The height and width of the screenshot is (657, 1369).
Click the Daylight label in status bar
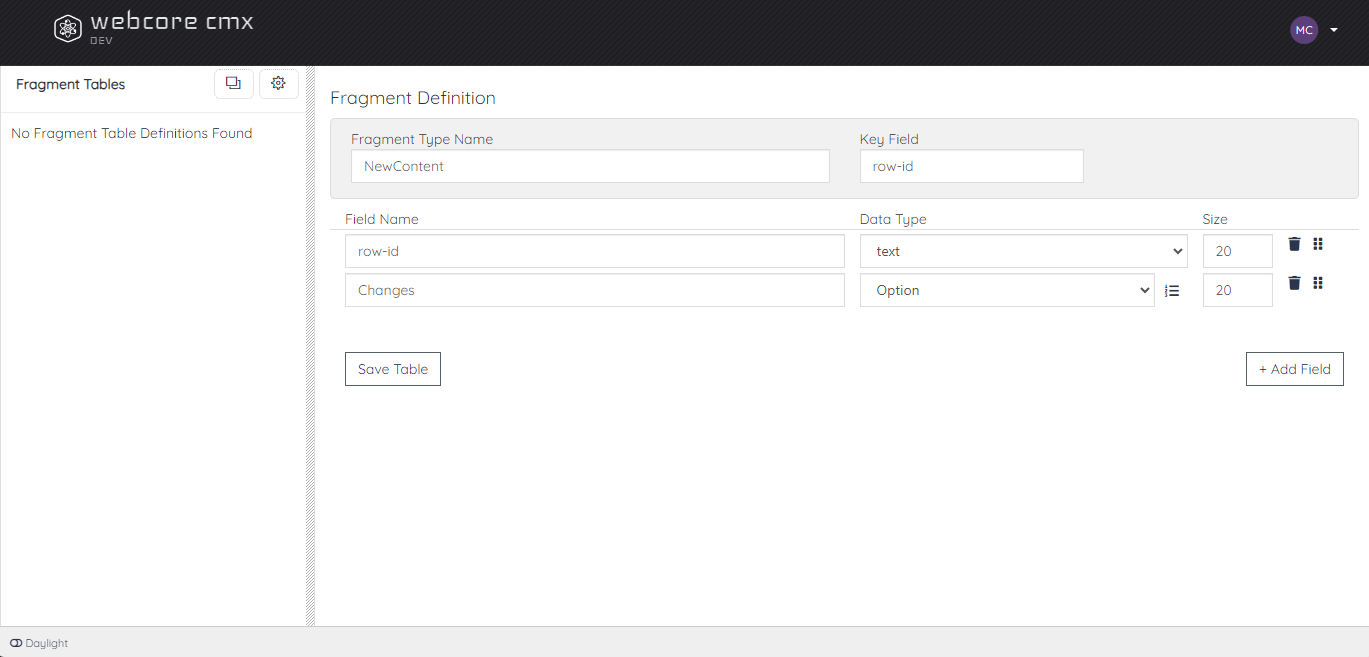pos(47,643)
